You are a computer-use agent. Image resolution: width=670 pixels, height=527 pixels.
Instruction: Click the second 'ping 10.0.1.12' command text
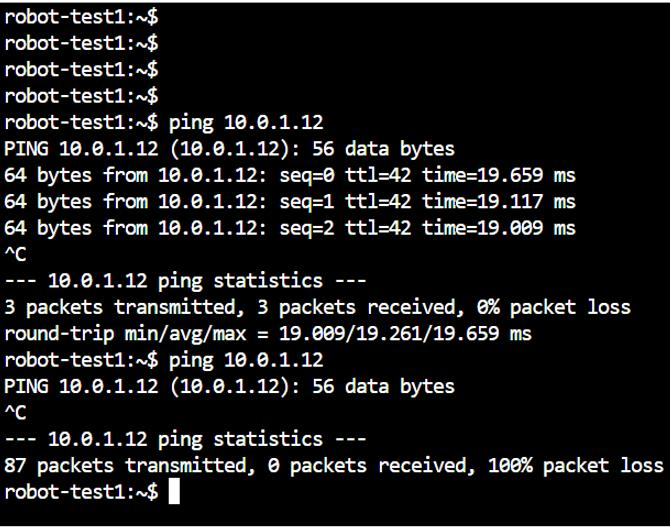point(246,360)
